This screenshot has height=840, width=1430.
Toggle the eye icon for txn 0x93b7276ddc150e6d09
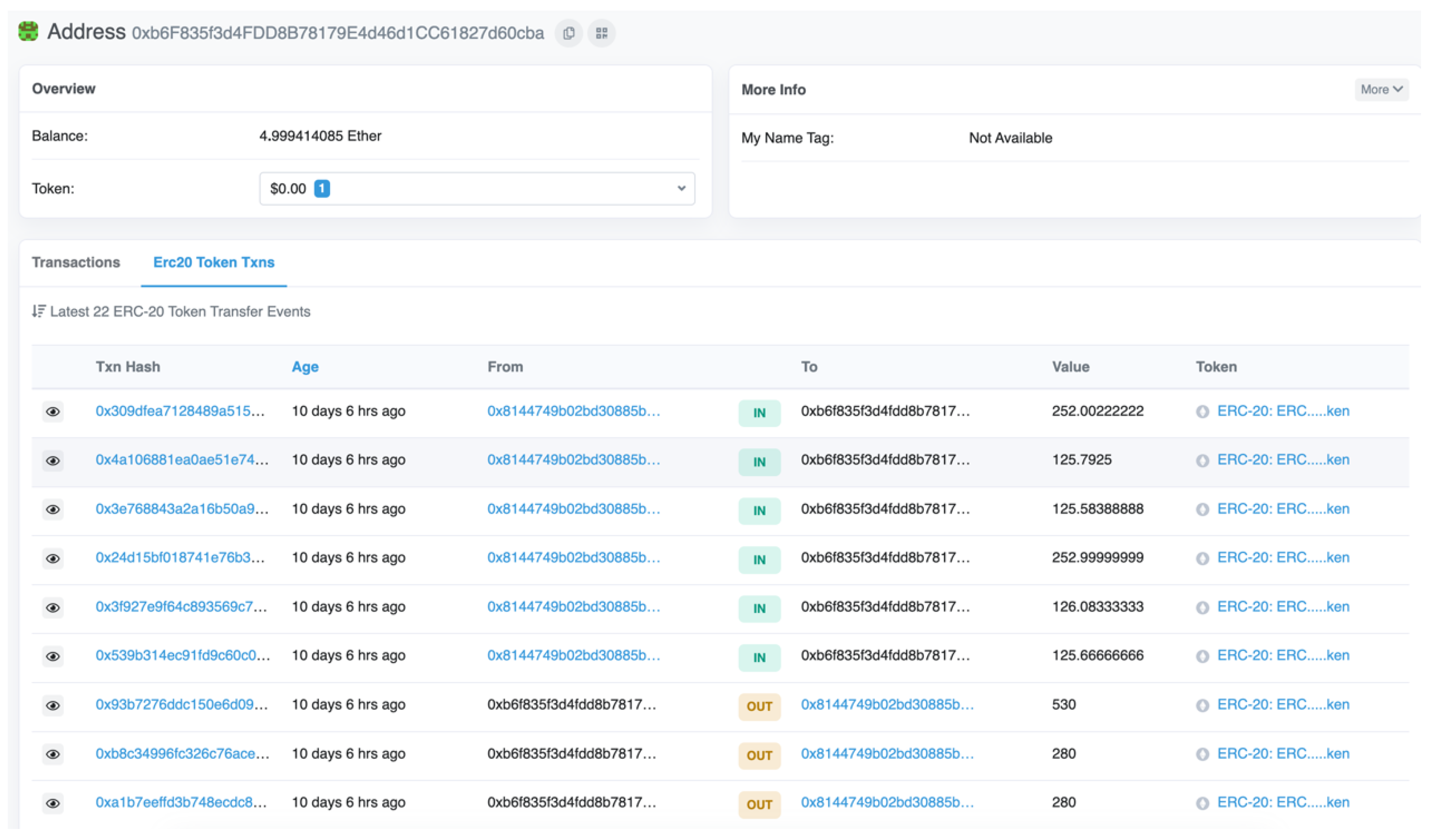coord(53,706)
